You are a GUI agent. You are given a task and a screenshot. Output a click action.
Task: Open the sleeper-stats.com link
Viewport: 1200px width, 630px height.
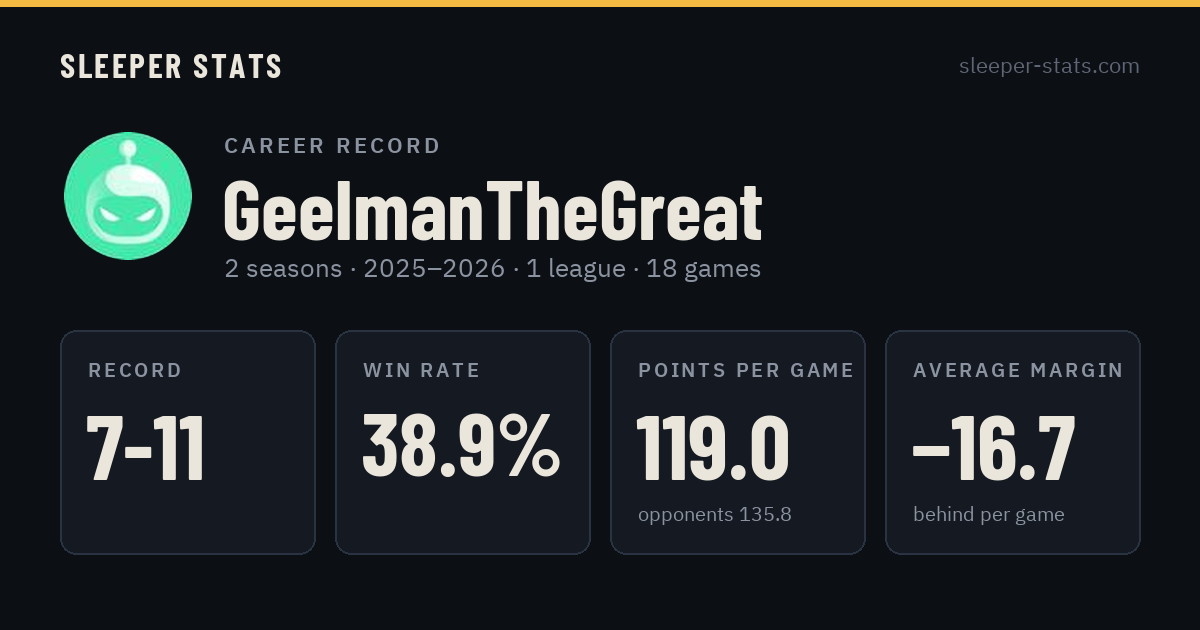pos(1049,66)
